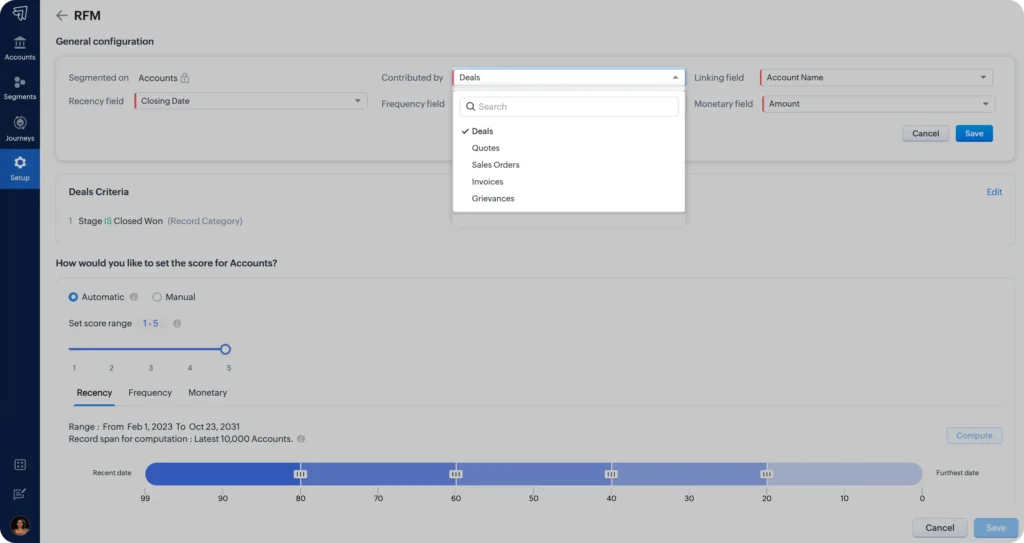Click the app logo at sidebar top
This screenshot has width=1024, height=543.
20,12
